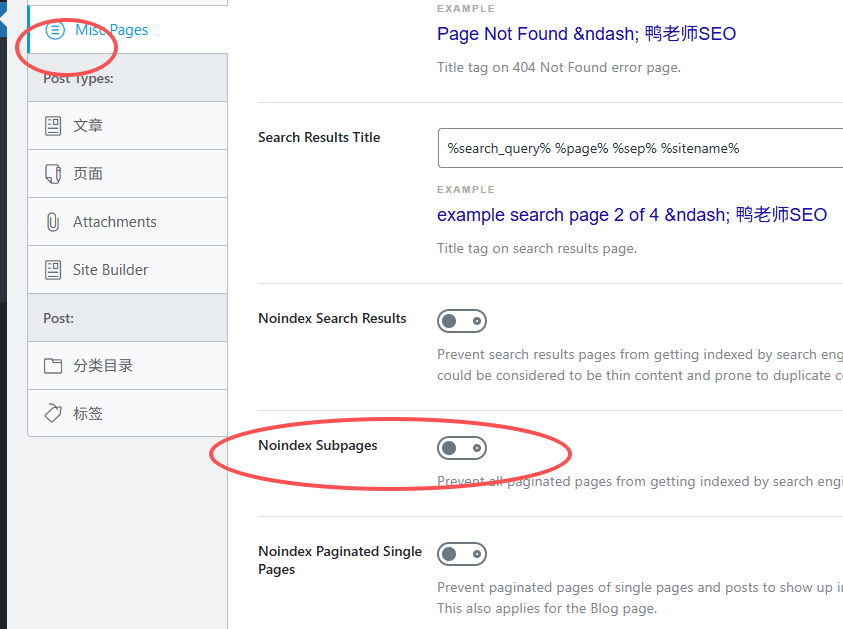Enable Noindex Paginated Single Pages

click(461, 554)
